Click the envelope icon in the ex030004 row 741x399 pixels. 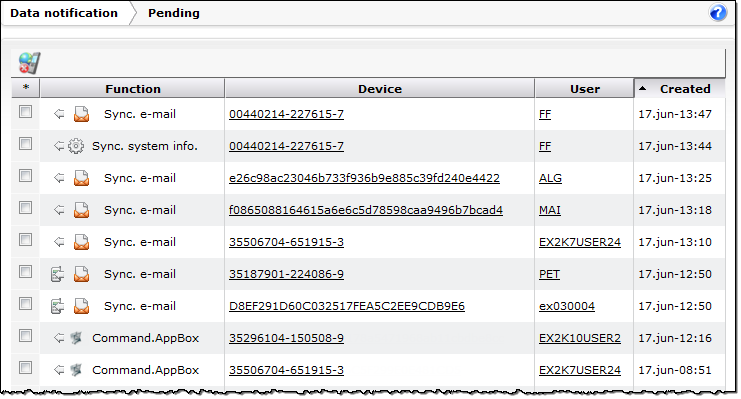81,306
